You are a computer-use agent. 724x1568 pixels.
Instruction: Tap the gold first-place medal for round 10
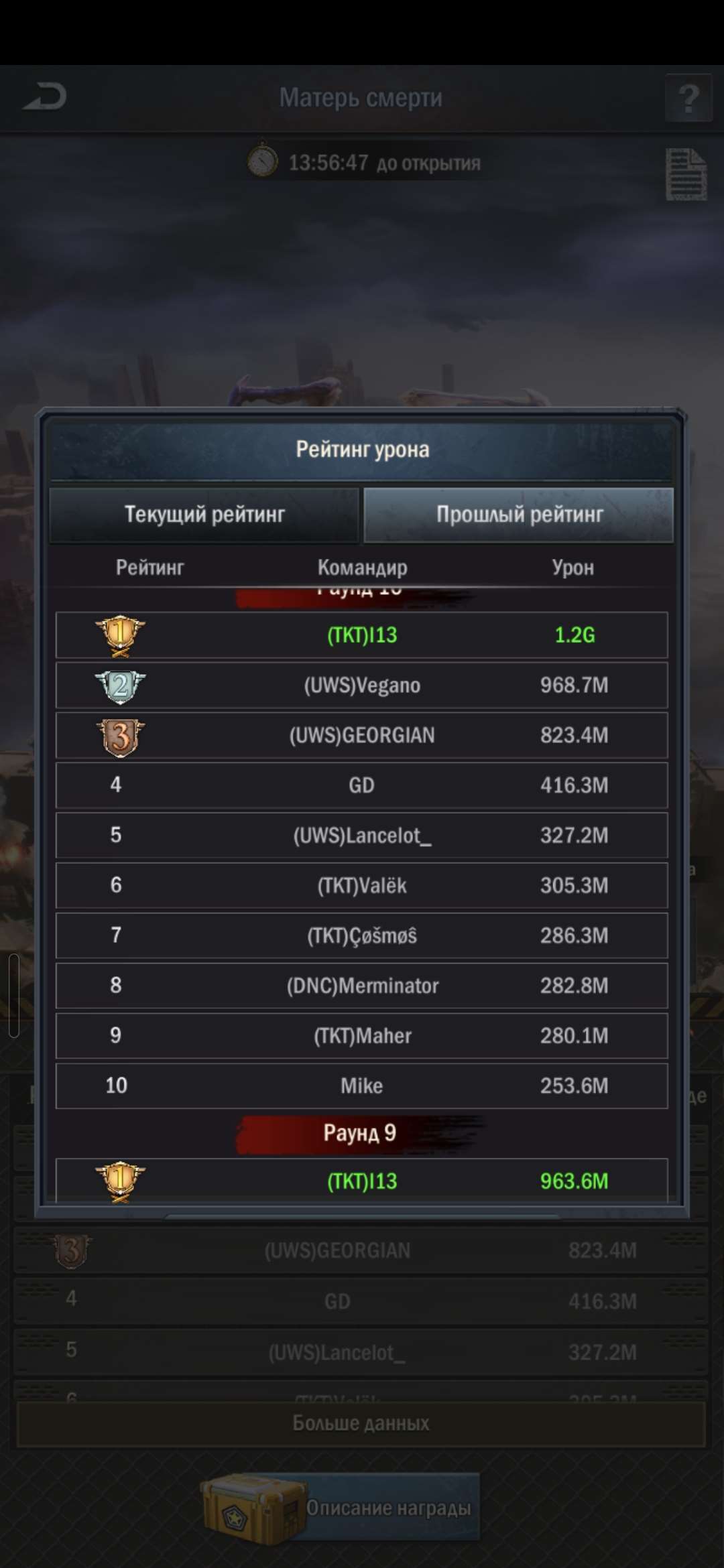click(120, 635)
